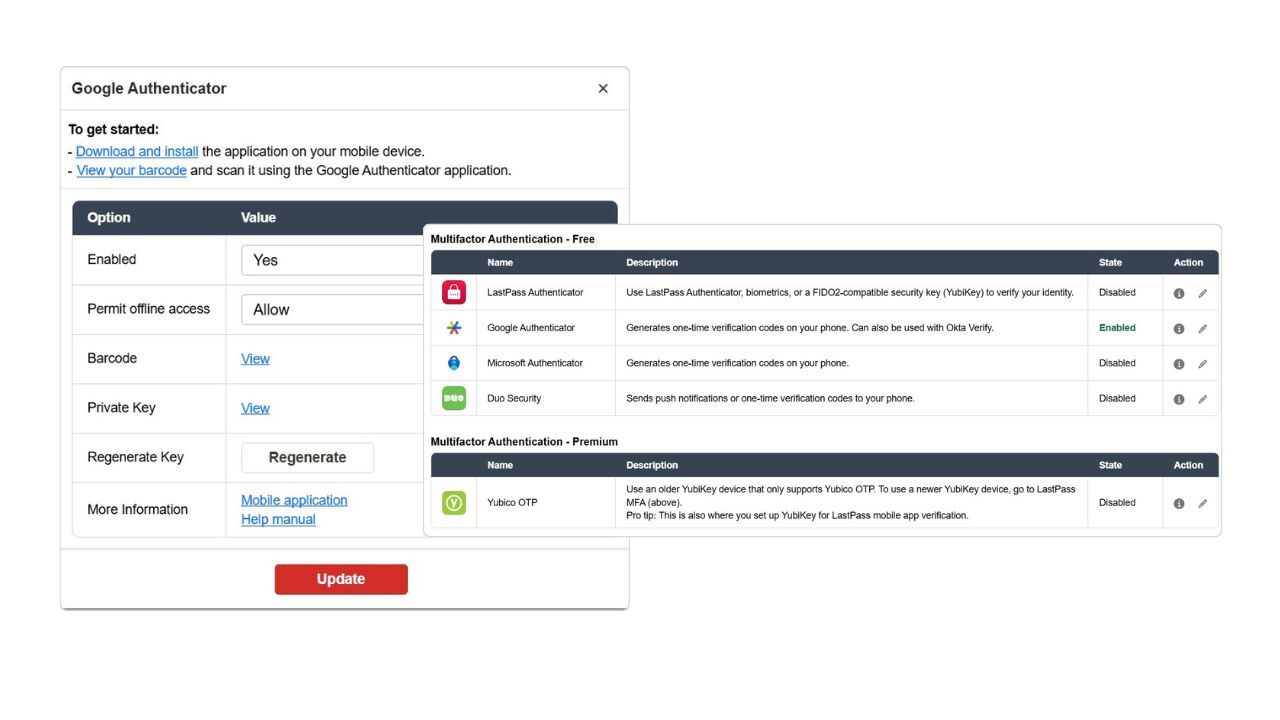Edit Google Authenticator with pencil icon
This screenshot has width=1280, height=720.
(x=1202, y=328)
